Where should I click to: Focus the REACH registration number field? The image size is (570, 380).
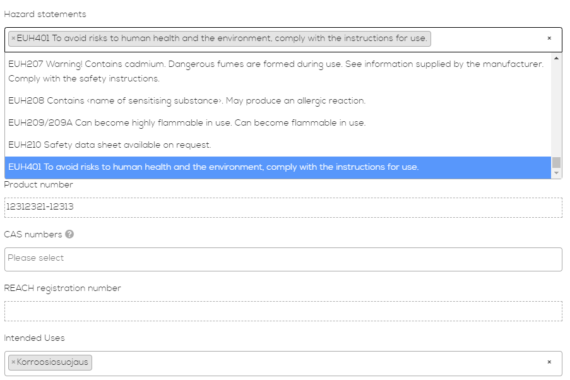(x=283, y=311)
